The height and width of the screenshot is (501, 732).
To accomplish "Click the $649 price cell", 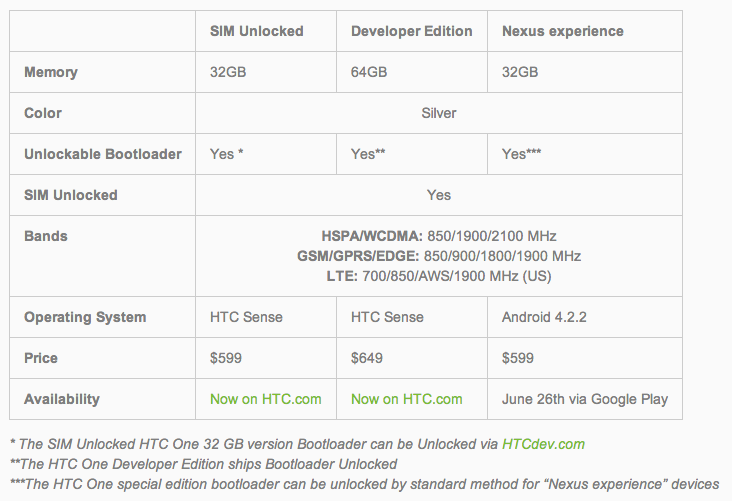I will pyautogui.click(x=369, y=358).
